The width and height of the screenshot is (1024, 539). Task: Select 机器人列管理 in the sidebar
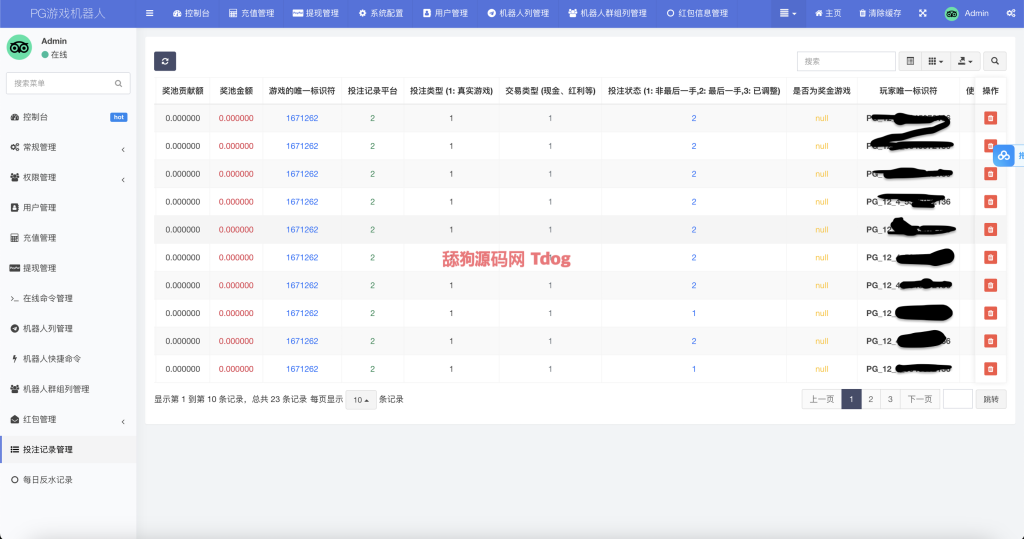(47, 329)
